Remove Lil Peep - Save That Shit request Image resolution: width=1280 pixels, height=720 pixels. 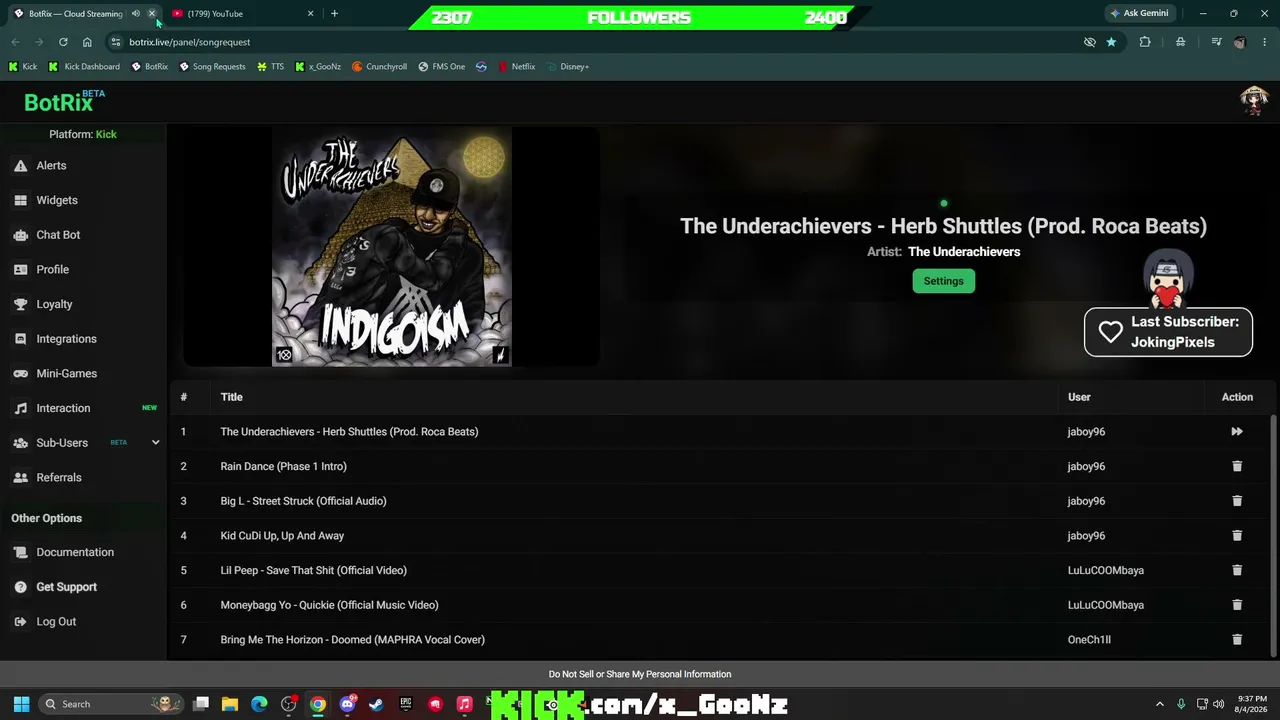click(x=1237, y=570)
